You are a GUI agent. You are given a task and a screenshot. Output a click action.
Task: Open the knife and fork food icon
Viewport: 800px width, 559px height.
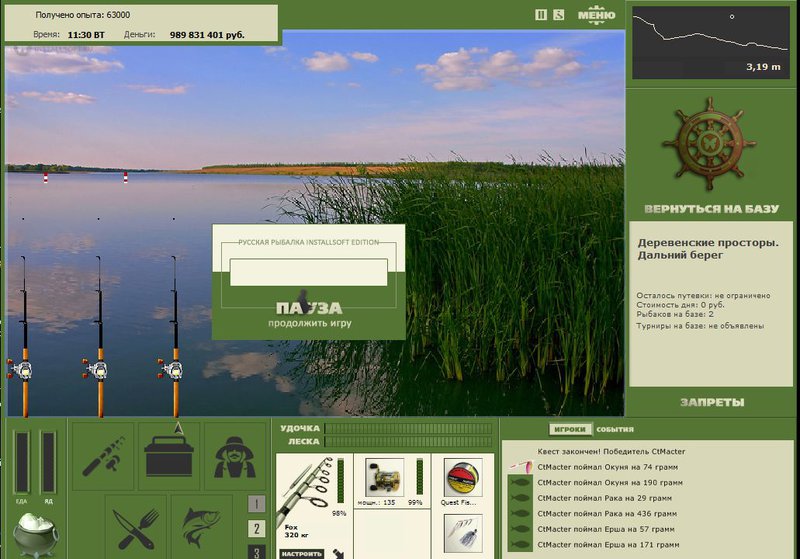(x=136, y=527)
